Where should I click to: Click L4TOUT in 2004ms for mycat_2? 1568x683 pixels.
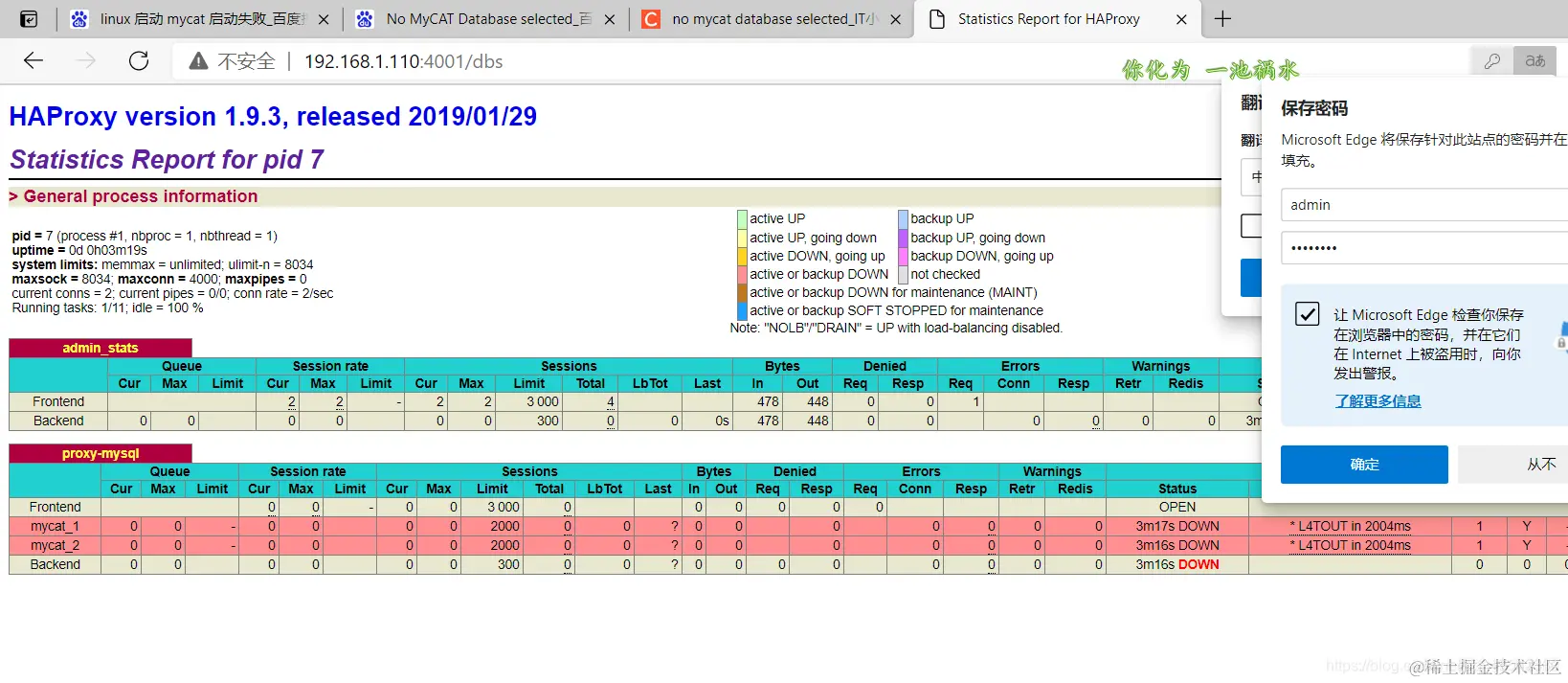[x=1350, y=545]
